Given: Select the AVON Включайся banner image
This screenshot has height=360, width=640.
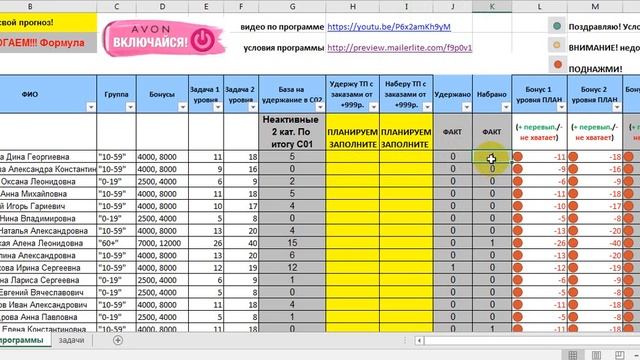Looking at the screenshot, I should [163, 38].
